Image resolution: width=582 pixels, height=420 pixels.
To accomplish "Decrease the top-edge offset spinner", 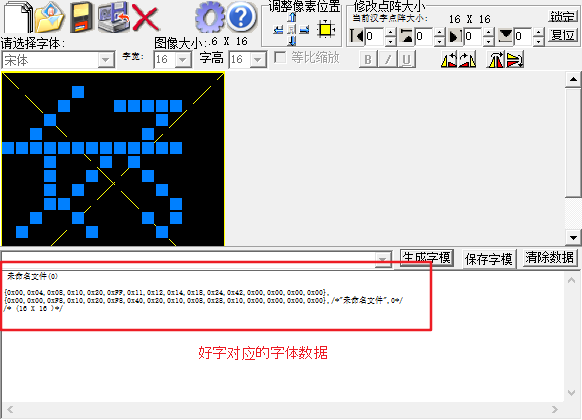I will pyautogui.click(x=439, y=41).
